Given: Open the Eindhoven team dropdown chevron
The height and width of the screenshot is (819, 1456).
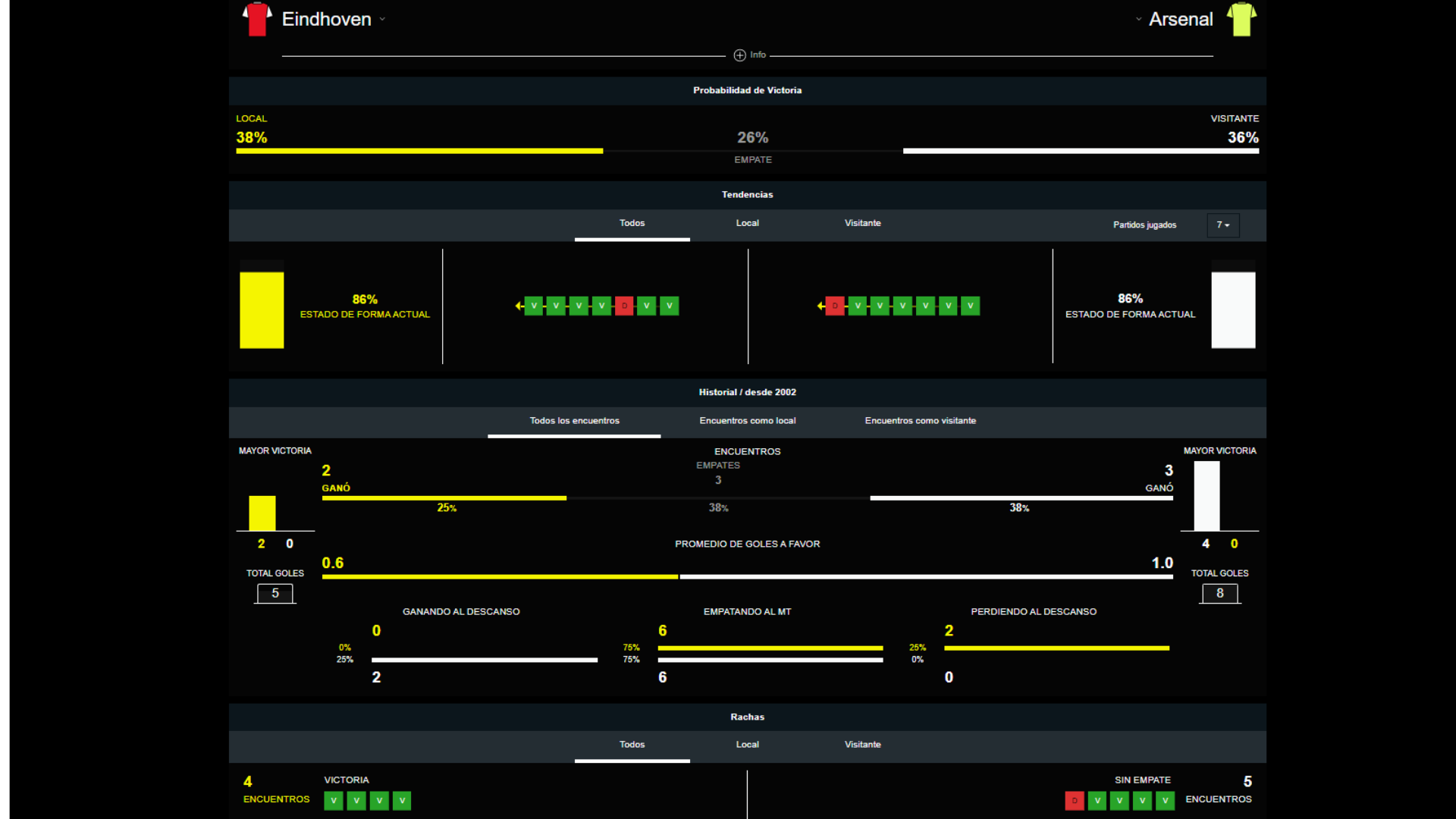Looking at the screenshot, I should [x=382, y=20].
